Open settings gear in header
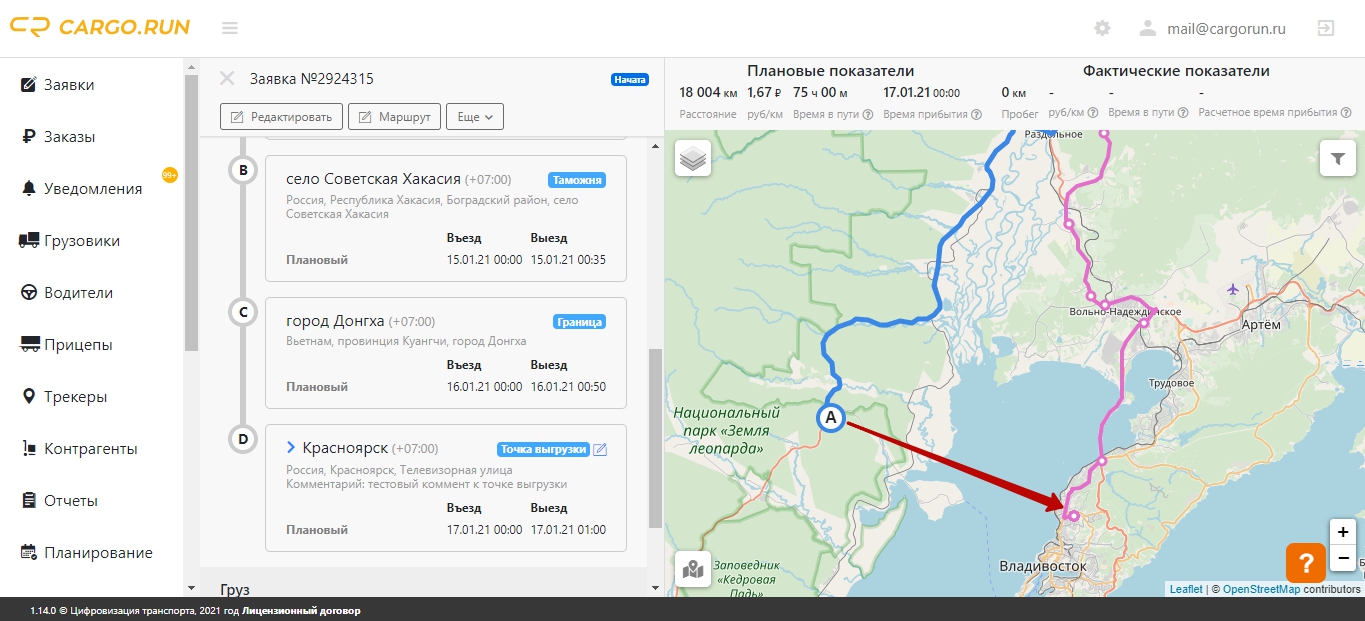Image resolution: width=1365 pixels, height=621 pixels. (1102, 28)
